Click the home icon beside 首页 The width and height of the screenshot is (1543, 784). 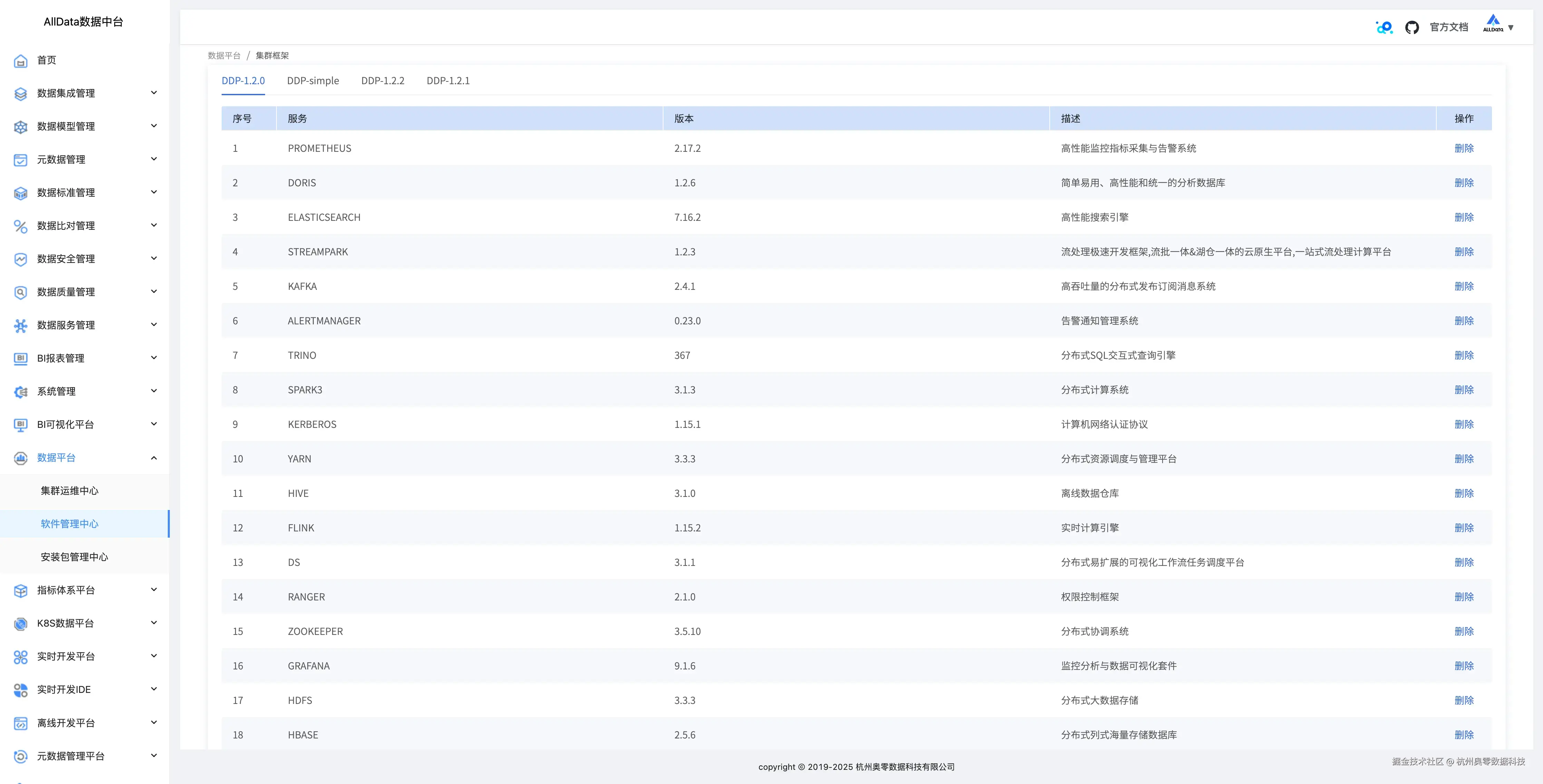pos(20,60)
